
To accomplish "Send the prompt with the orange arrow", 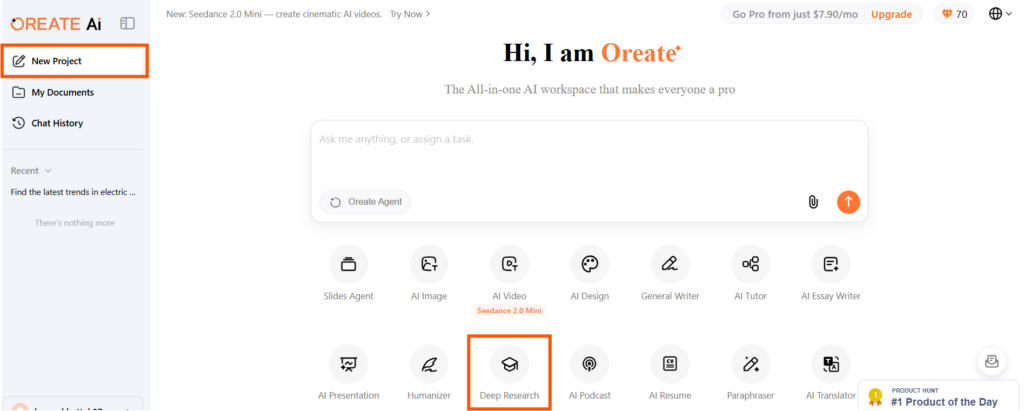I will coord(848,202).
